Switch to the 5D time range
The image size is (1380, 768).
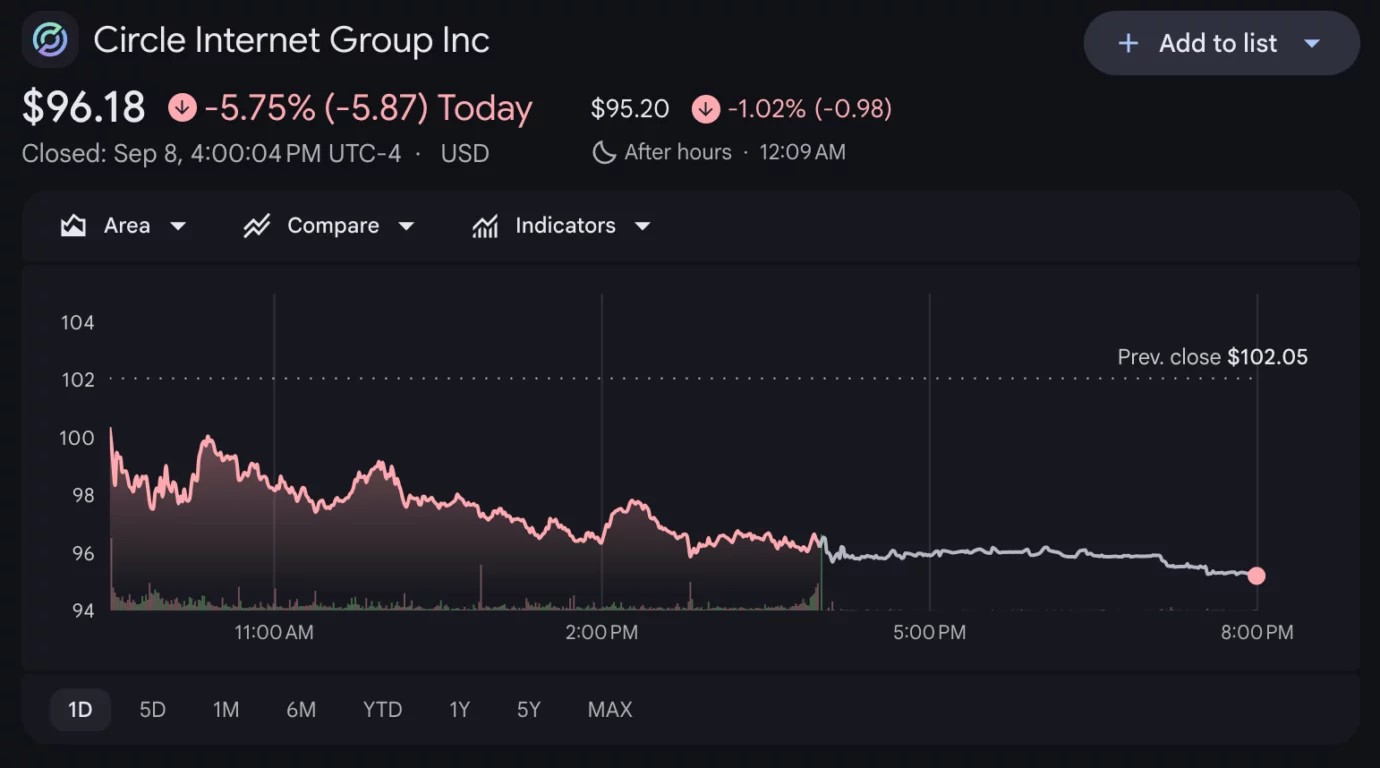(x=152, y=710)
